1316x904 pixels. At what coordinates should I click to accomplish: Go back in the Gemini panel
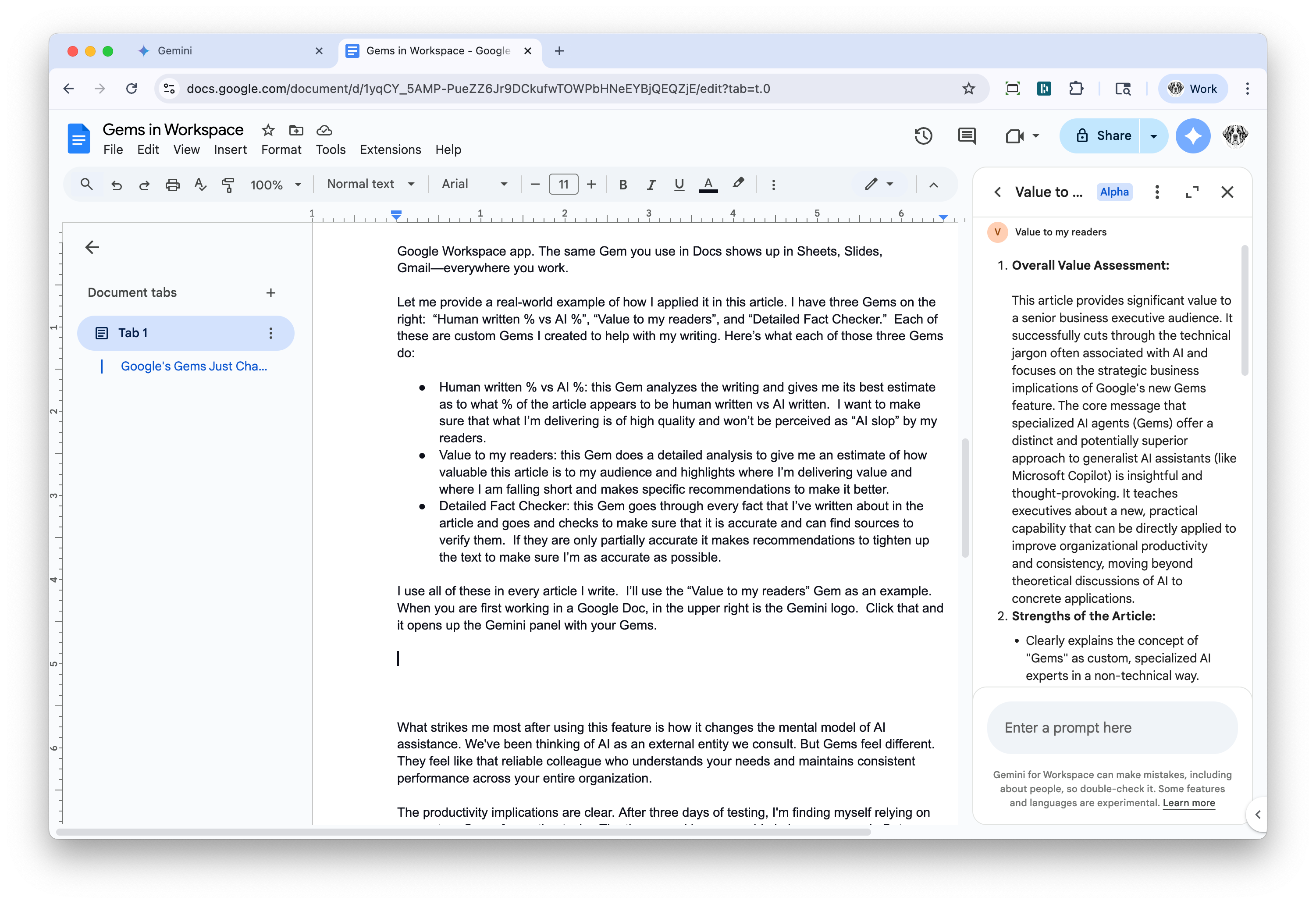(x=998, y=192)
